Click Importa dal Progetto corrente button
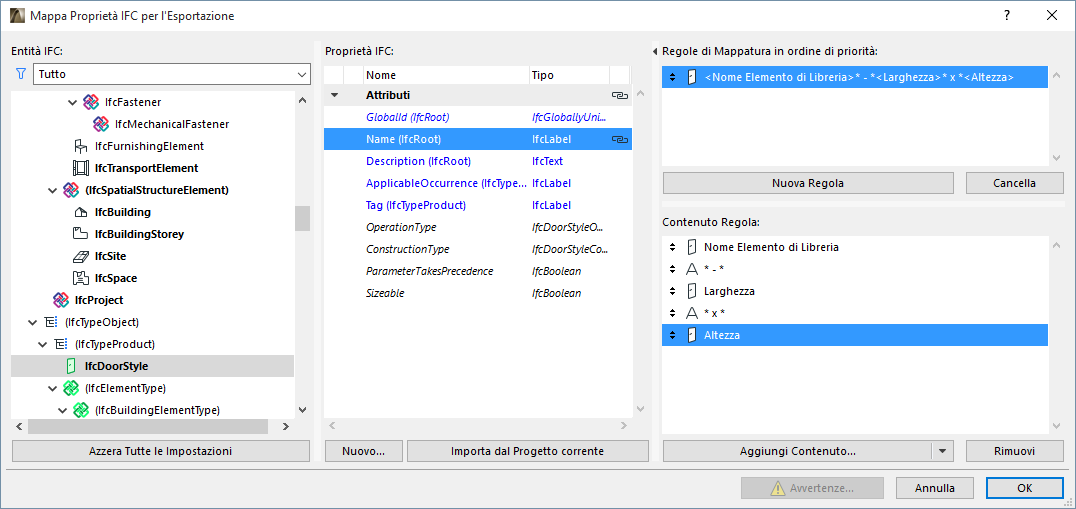The height and width of the screenshot is (509, 1076). [527, 451]
